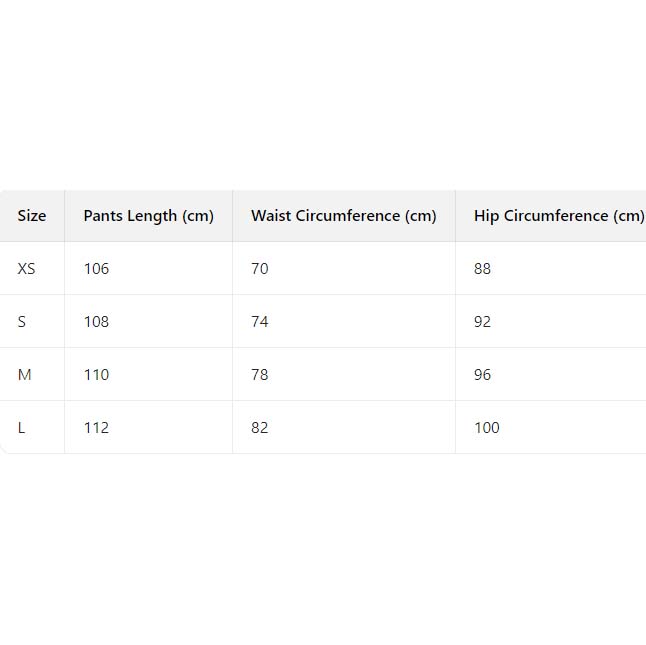Image resolution: width=646 pixels, height=645 pixels.
Task: Click the Size column header
Action: (x=32, y=216)
